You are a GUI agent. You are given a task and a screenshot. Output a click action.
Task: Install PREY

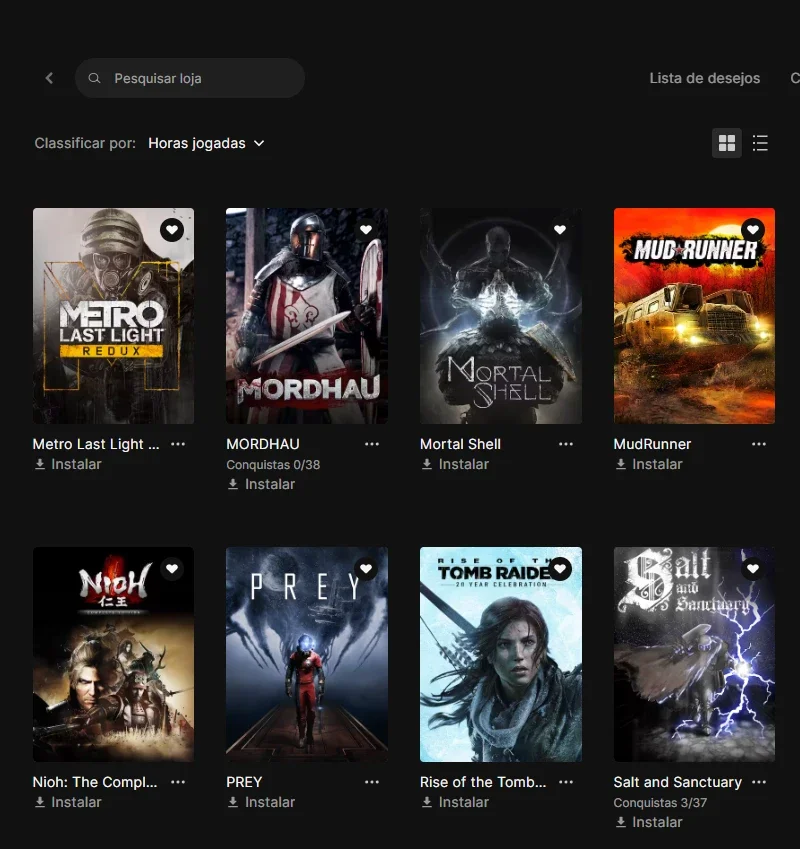261,802
